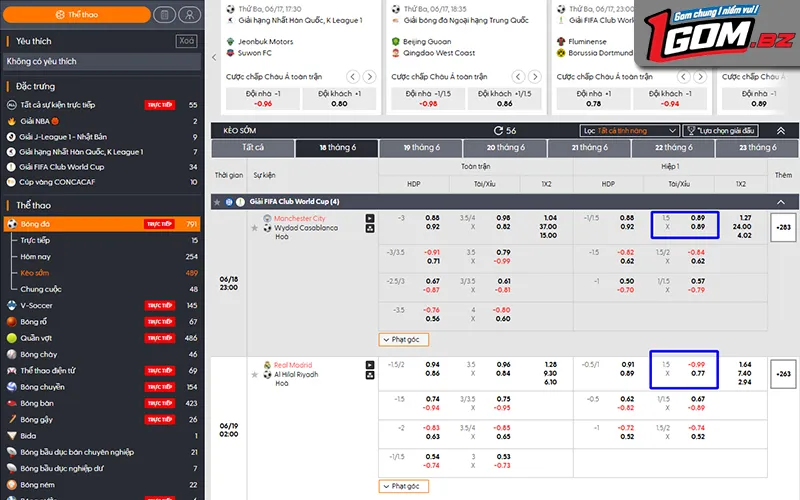800x500 pixels.
Task: Favorite the Giải FIFA Club World Cup league star
Action: pyautogui.click(x=217, y=202)
